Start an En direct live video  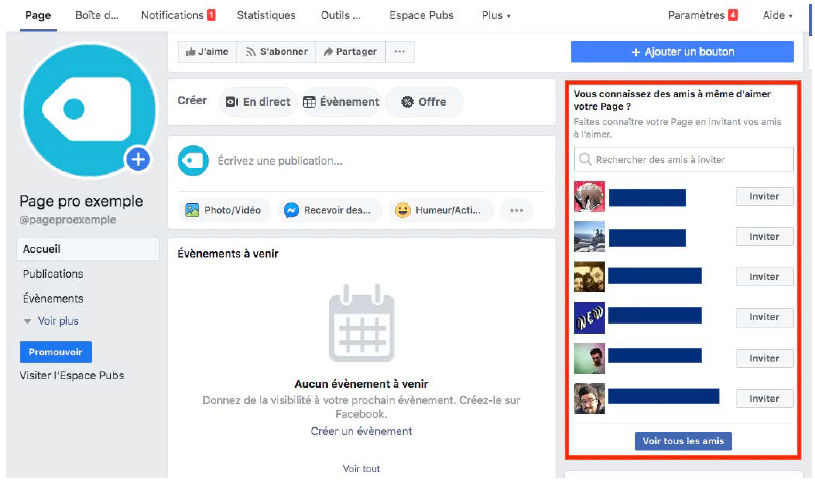tap(258, 102)
